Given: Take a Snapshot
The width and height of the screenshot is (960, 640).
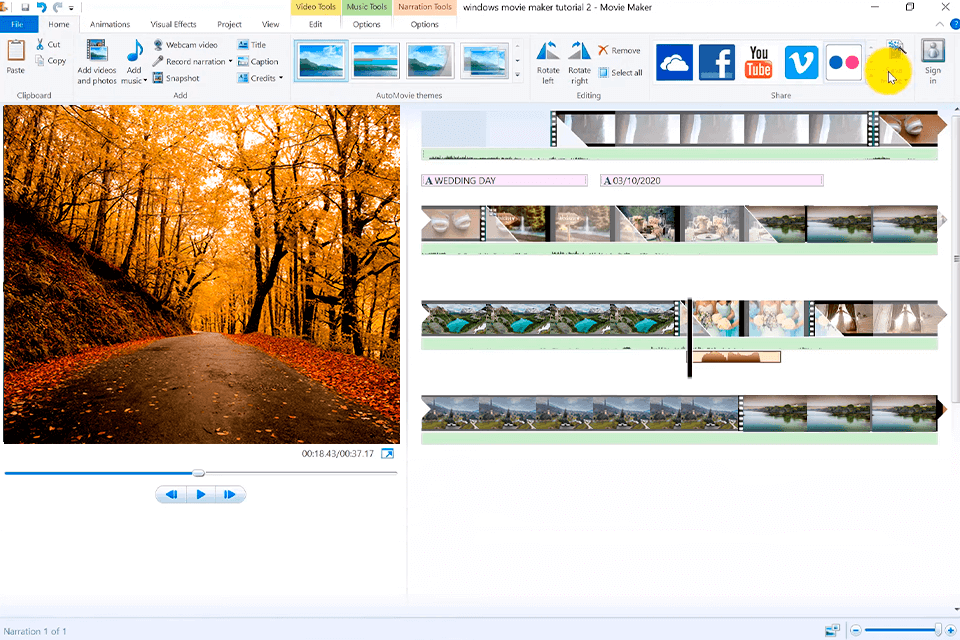Looking at the screenshot, I should click(x=176, y=78).
